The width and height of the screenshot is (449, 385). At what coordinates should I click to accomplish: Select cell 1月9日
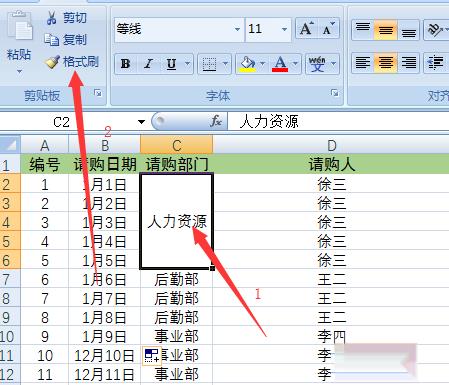(104, 336)
